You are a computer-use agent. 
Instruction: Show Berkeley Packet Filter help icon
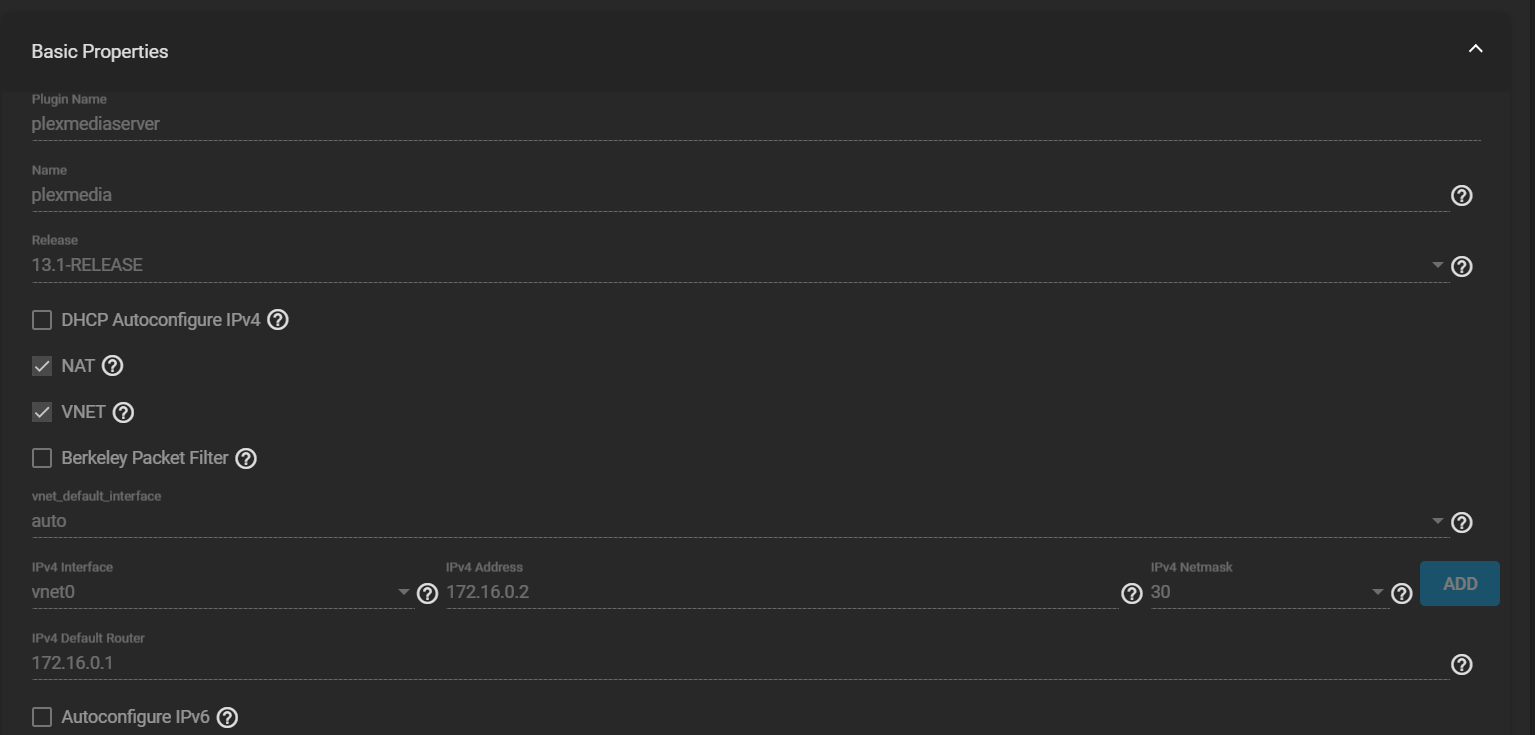(246, 458)
